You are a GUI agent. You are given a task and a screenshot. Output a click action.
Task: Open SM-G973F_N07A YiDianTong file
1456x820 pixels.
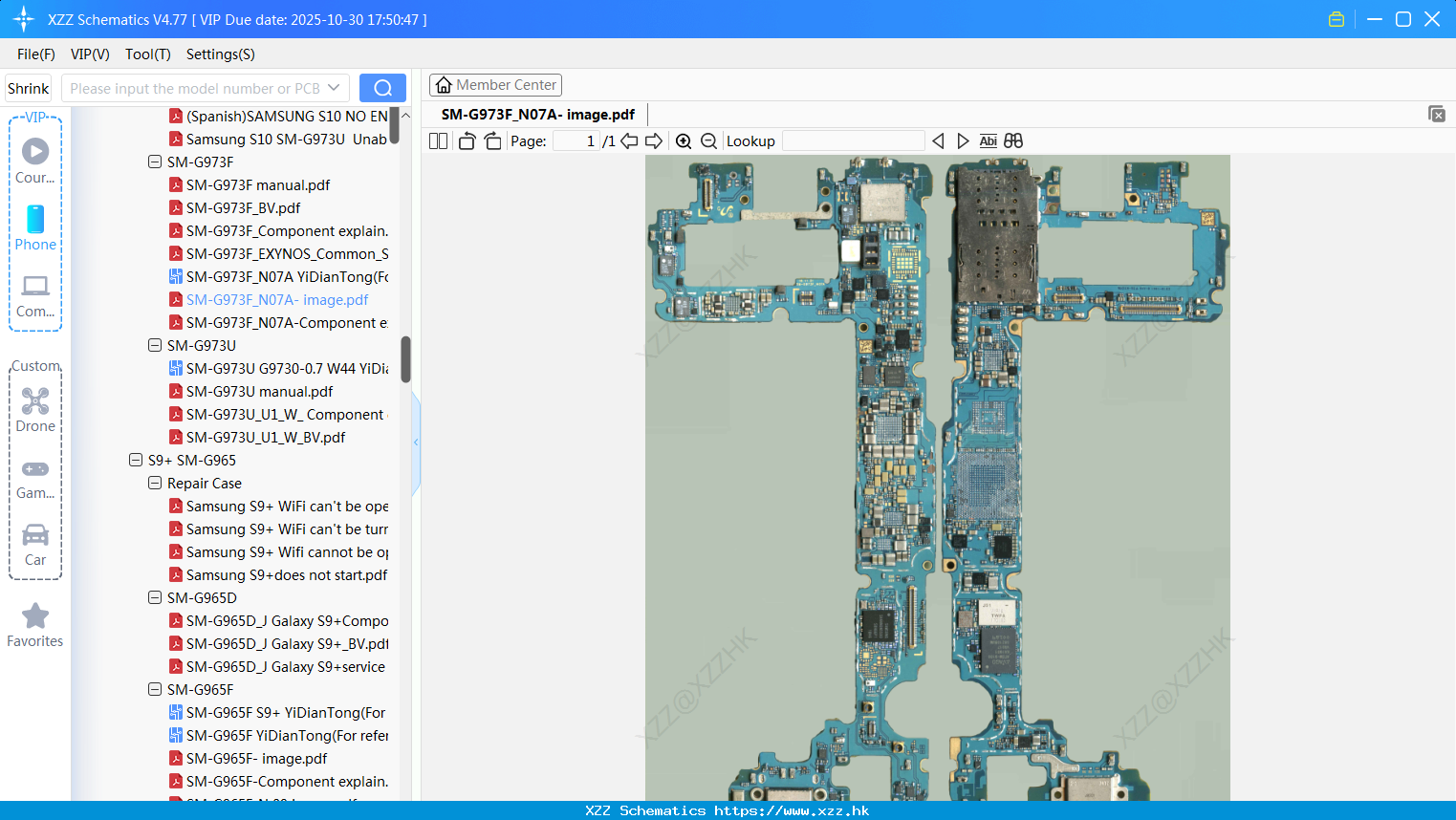pyautogui.click(x=287, y=276)
